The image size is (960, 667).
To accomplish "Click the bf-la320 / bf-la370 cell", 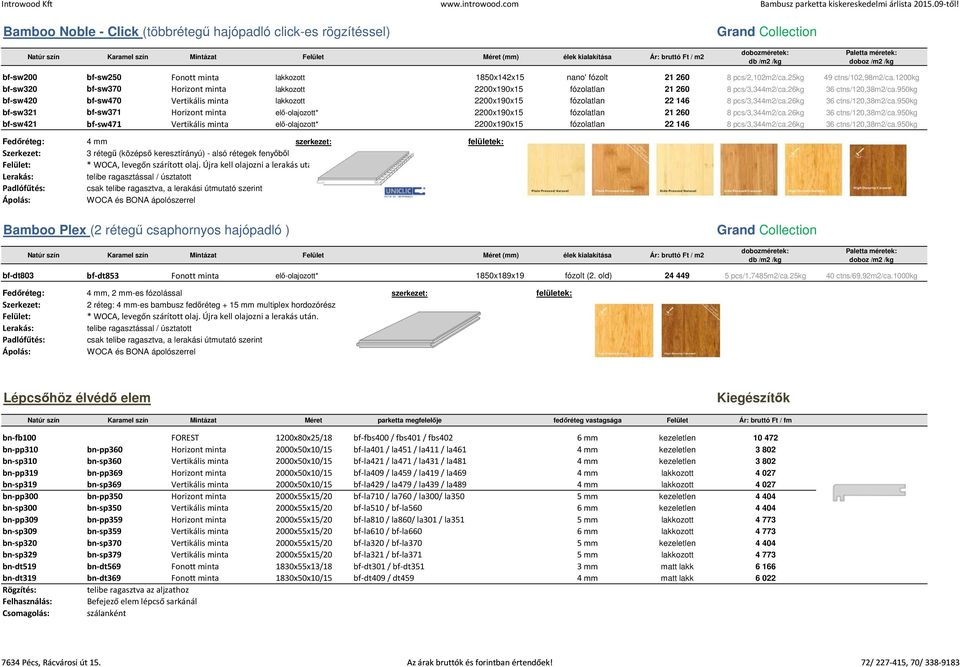I will click(x=388, y=543).
